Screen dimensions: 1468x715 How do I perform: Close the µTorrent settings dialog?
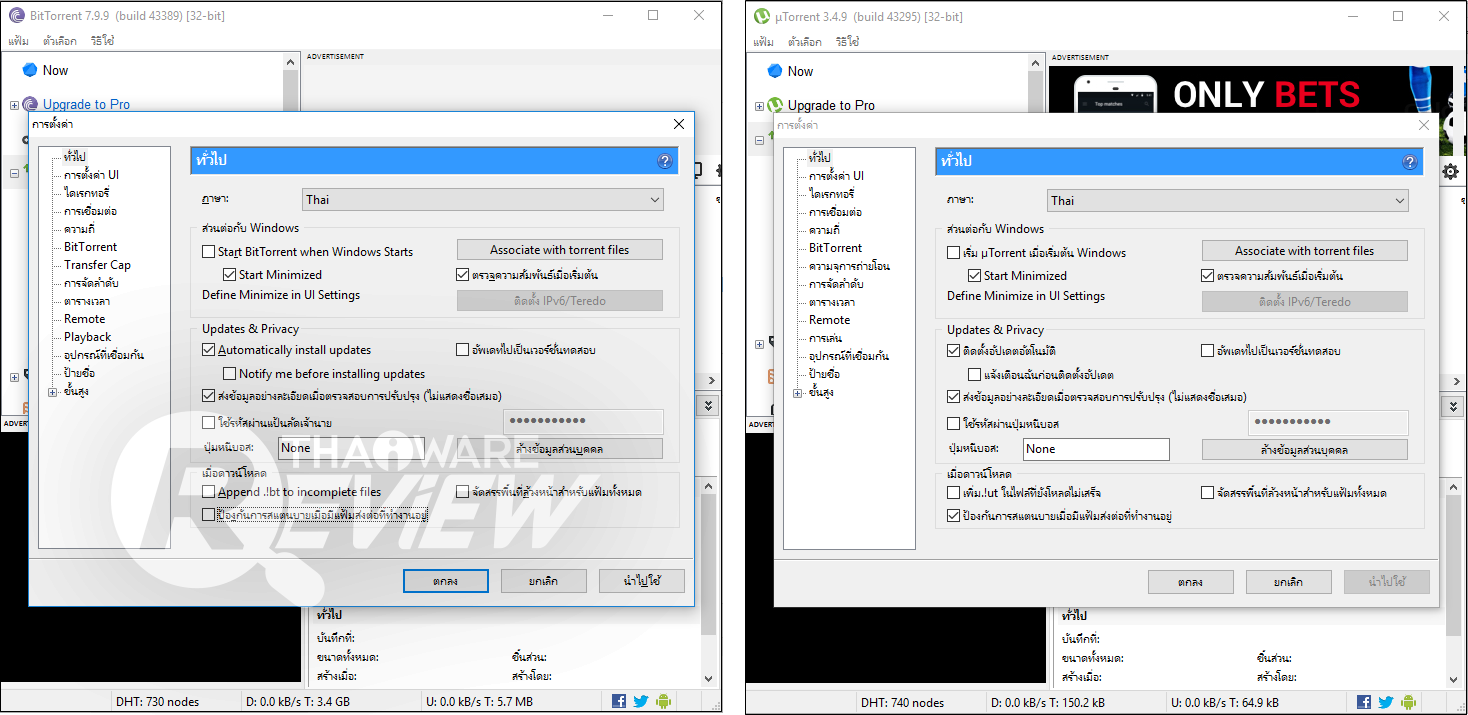click(1424, 125)
